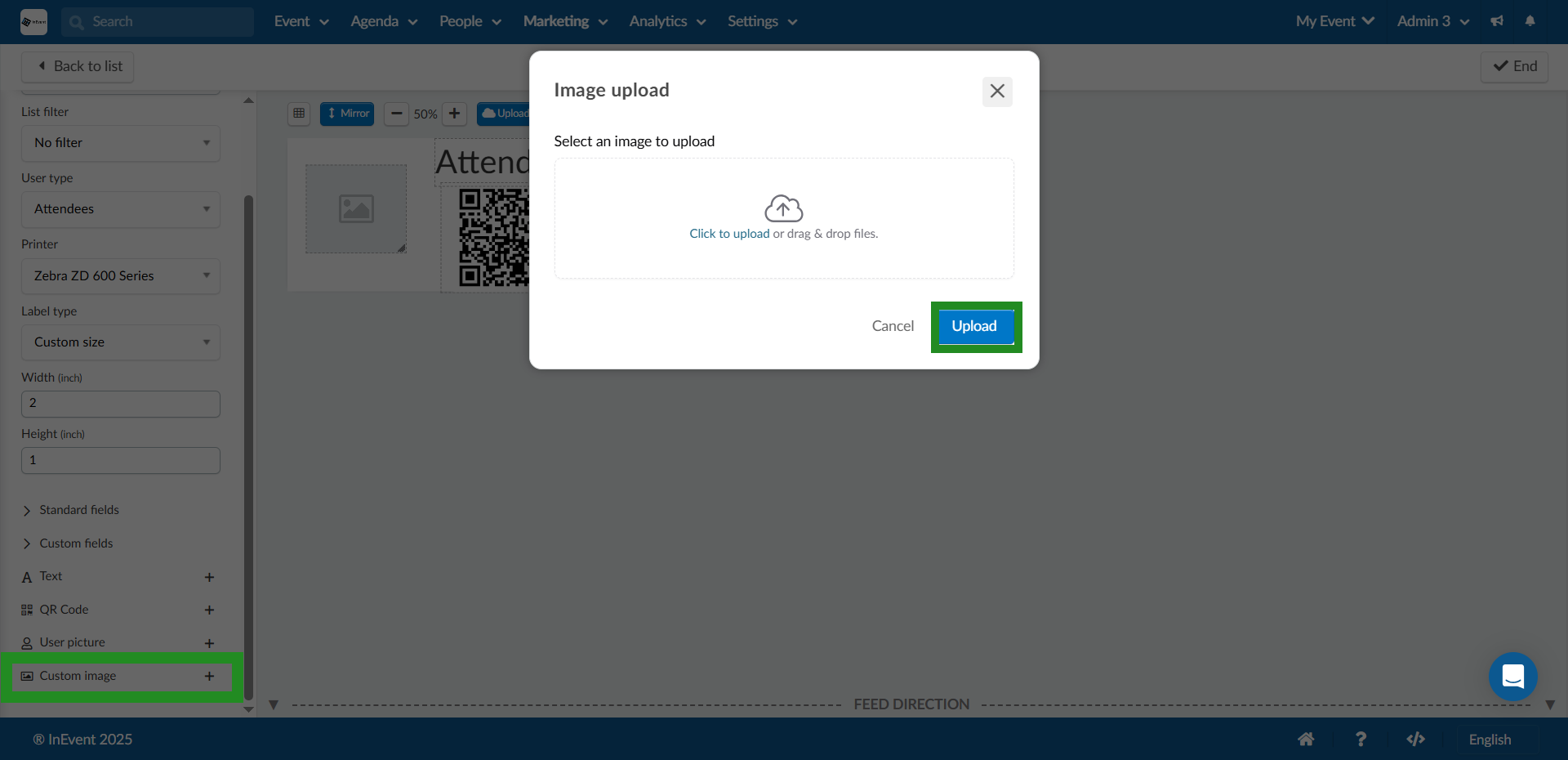Expand the Standard fields section

79,510
